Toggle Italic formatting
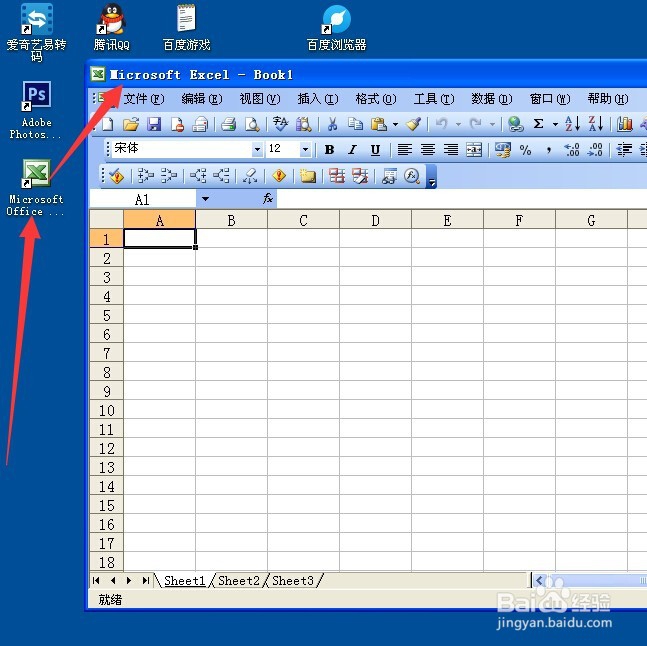Viewport: 647px width, 646px height. (x=352, y=150)
